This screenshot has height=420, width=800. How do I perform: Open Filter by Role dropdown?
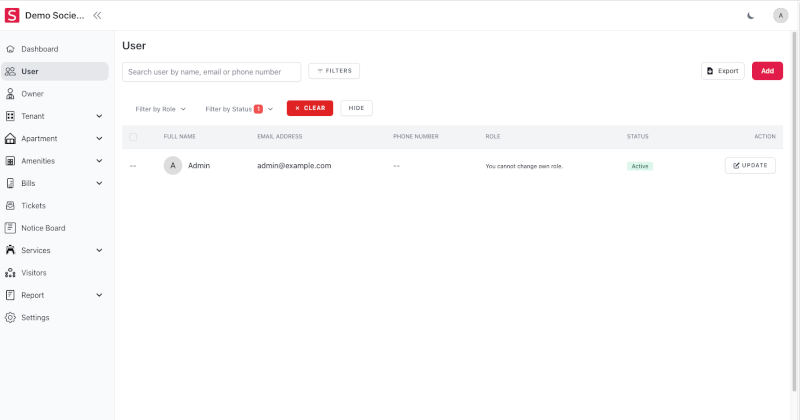point(160,108)
